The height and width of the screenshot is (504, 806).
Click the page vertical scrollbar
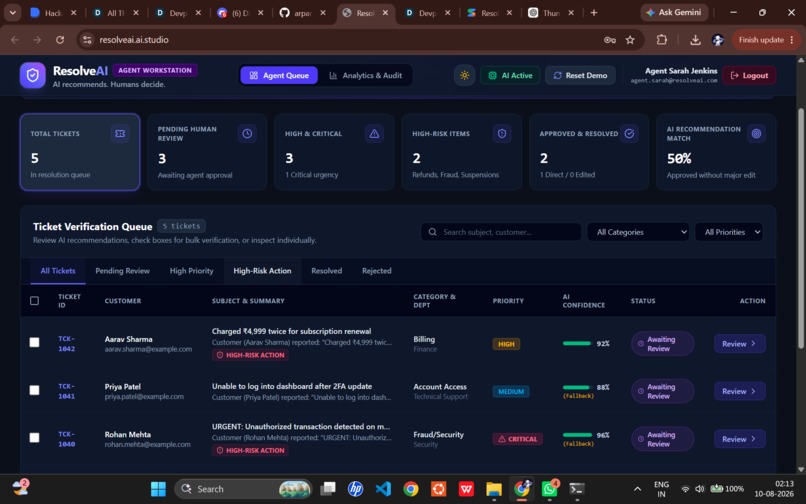[x=800, y=228]
